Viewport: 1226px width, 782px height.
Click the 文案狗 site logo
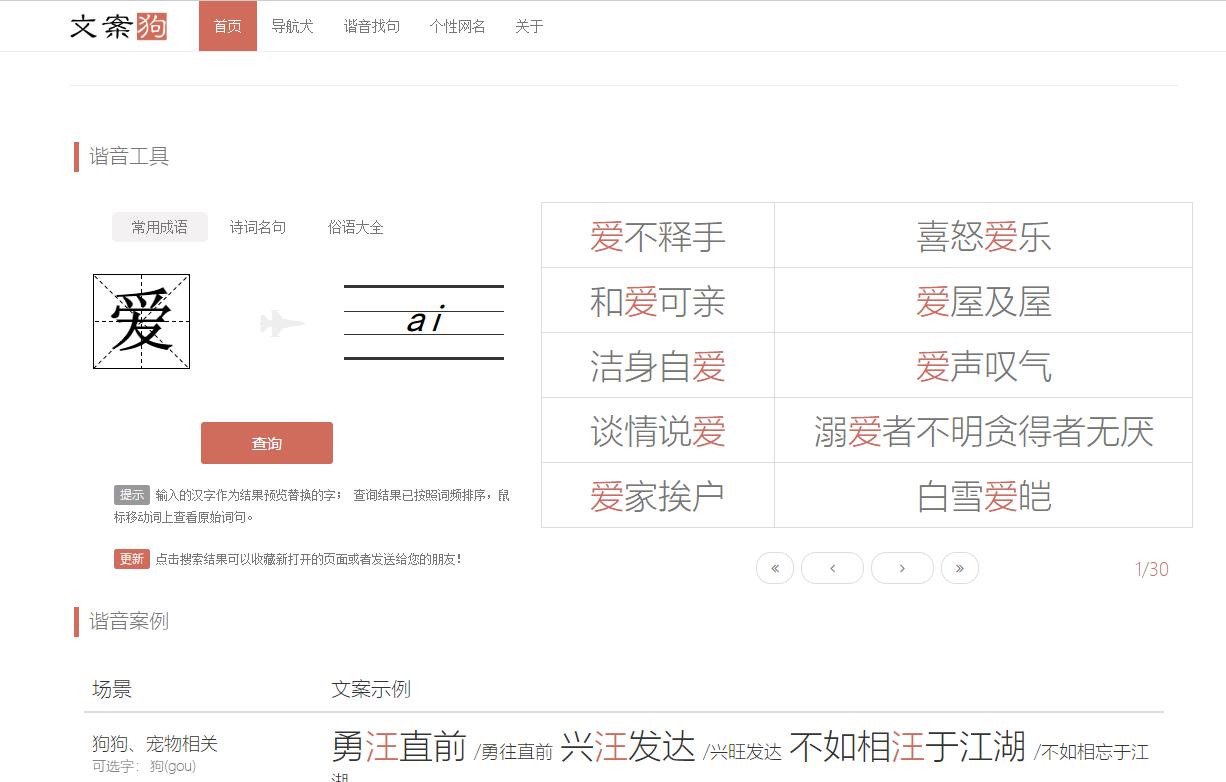tap(117, 27)
